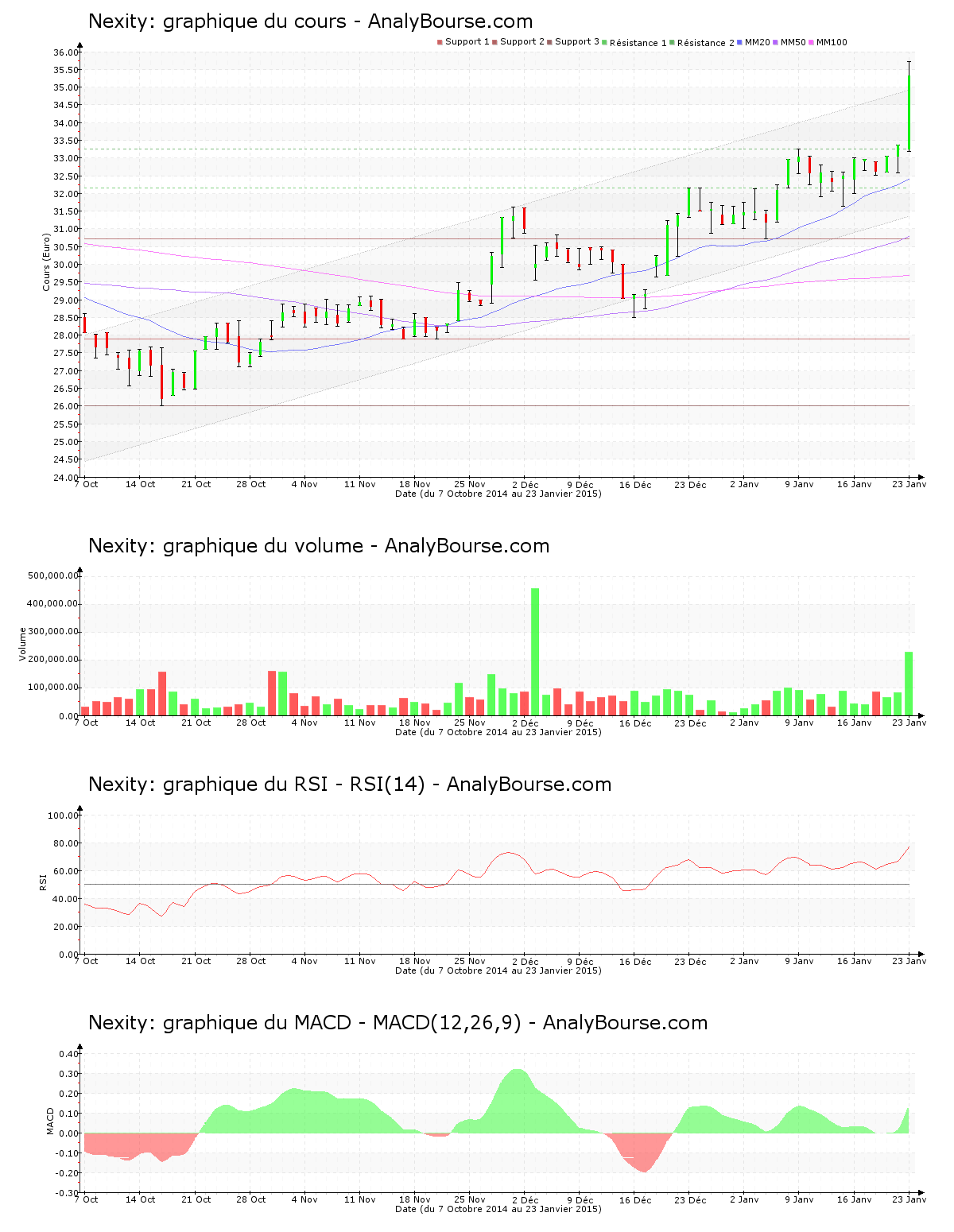The height and width of the screenshot is (1232, 954).
Task: Click the MM20 legend color swatch
Action: [739, 42]
